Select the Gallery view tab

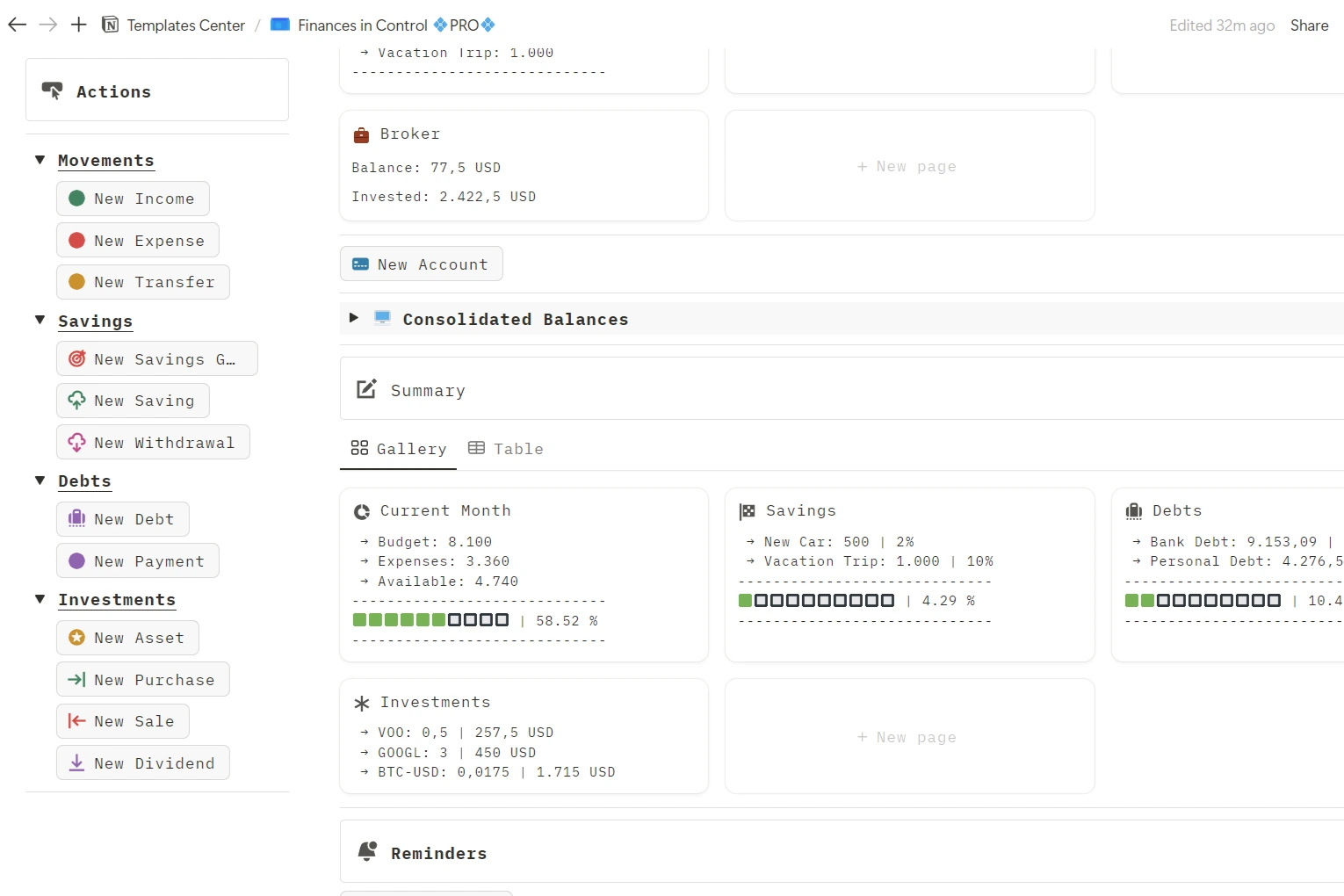tap(399, 449)
